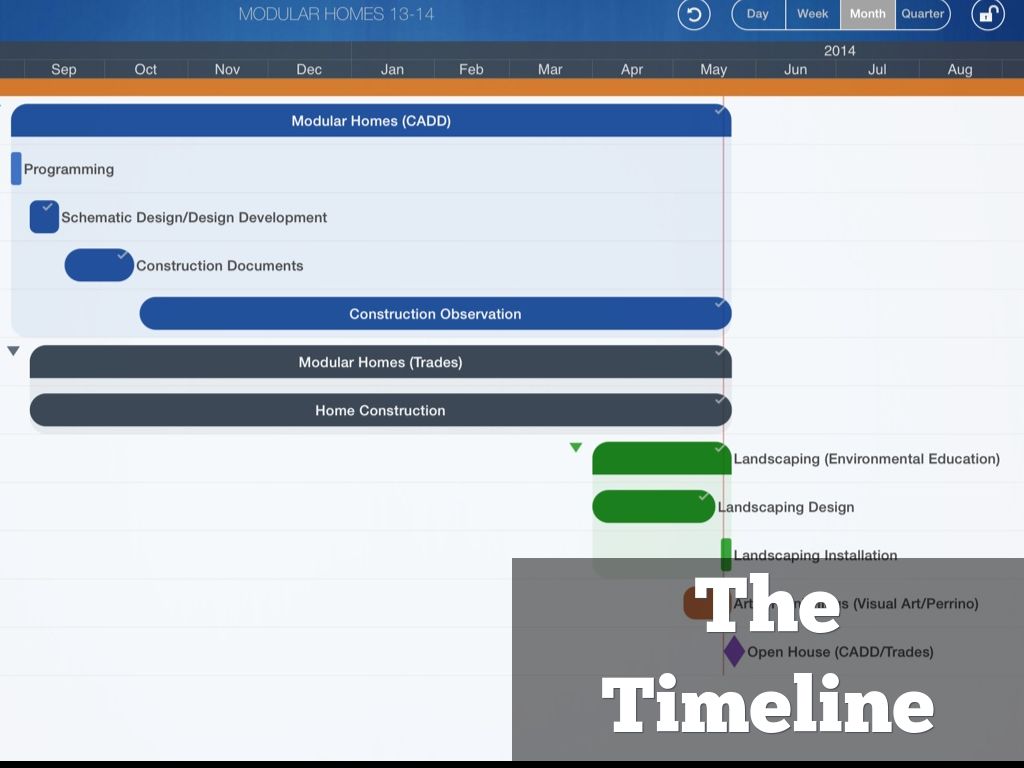Viewport: 1024px width, 768px height.
Task: Tap the unlock padlock icon
Action: pos(987,15)
